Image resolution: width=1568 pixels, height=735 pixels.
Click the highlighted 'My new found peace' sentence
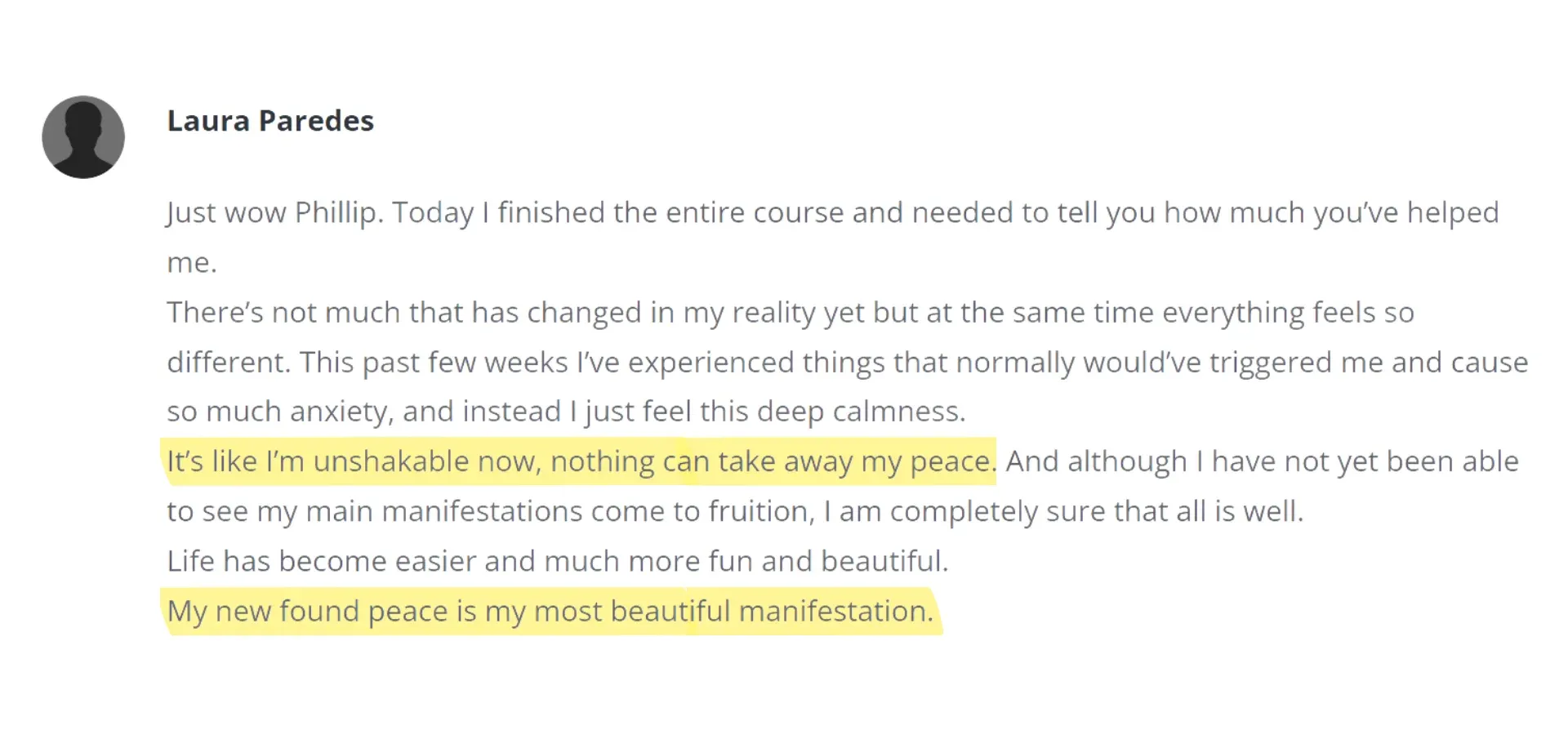tap(550, 611)
